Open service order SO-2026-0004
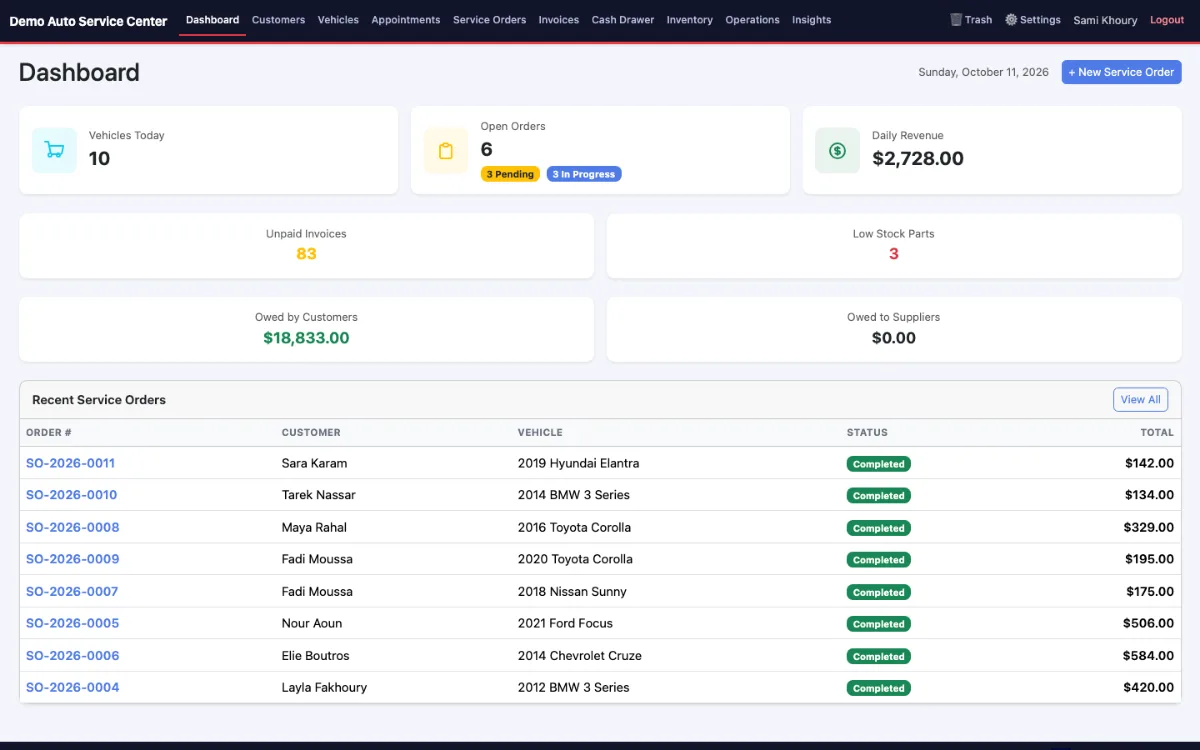This screenshot has width=1200, height=750. (x=72, y=687)
